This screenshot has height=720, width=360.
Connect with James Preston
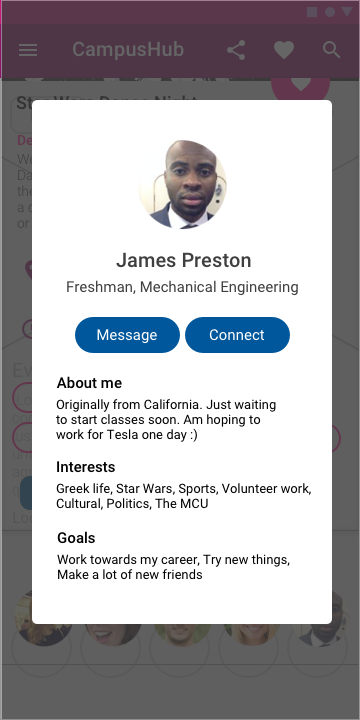tap(237, 335)
